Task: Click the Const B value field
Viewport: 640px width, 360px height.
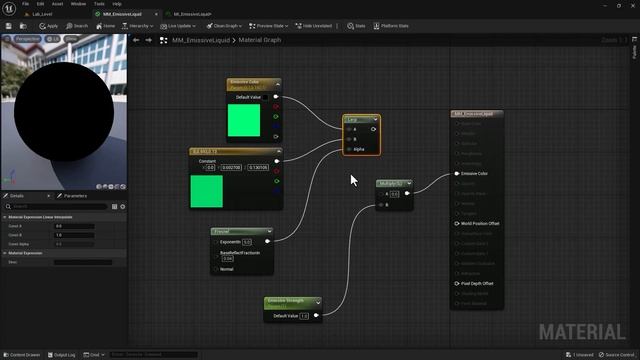Action: (x=74, y=235)
